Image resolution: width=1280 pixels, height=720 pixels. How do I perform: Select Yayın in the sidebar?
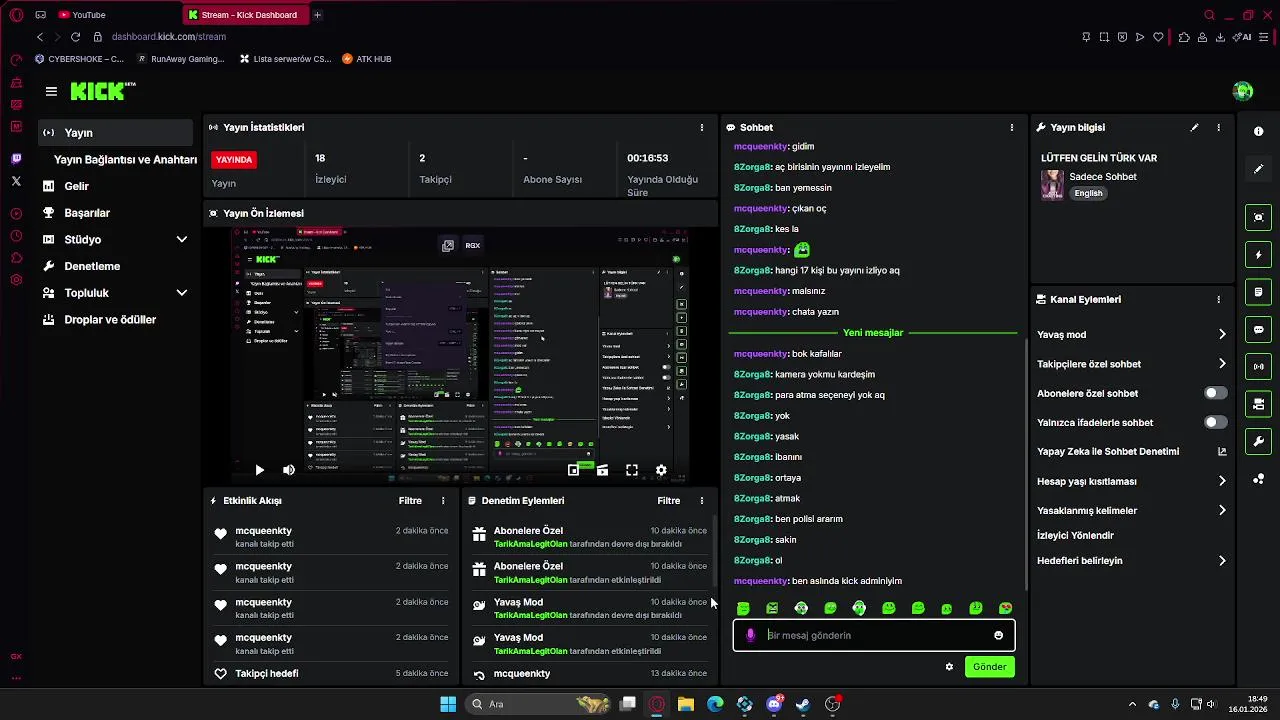pyautogui.click(x=115, y=133)
